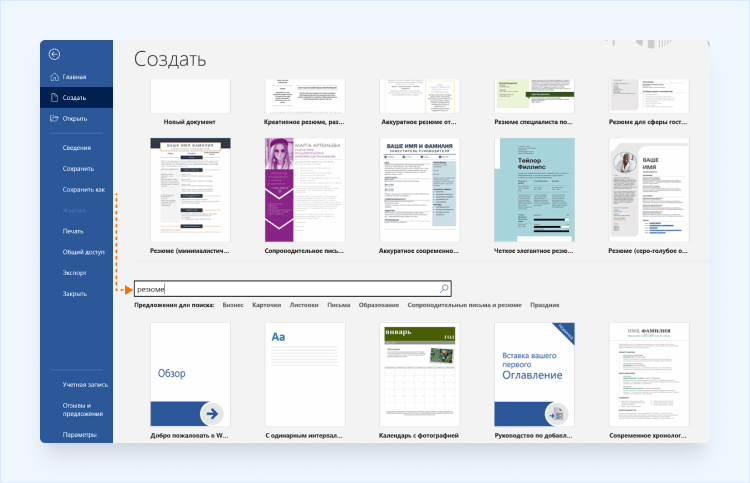Open the Печать menu item
This screenshot has height=483, width=750.
[x=73, y=231]
